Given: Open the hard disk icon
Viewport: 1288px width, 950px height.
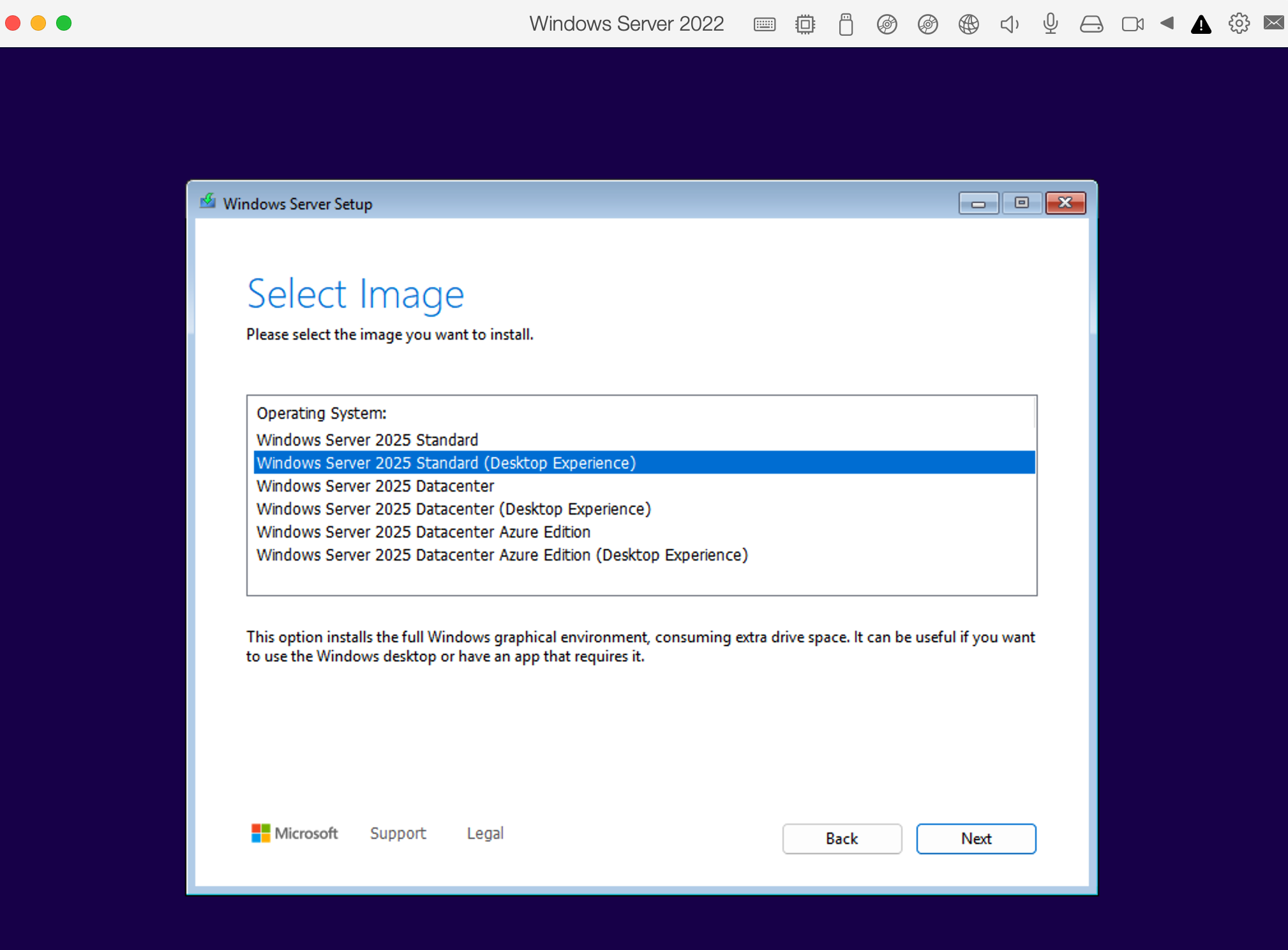Looking at the screenshot, I should pyautogui.click(x=1091, y=24).
